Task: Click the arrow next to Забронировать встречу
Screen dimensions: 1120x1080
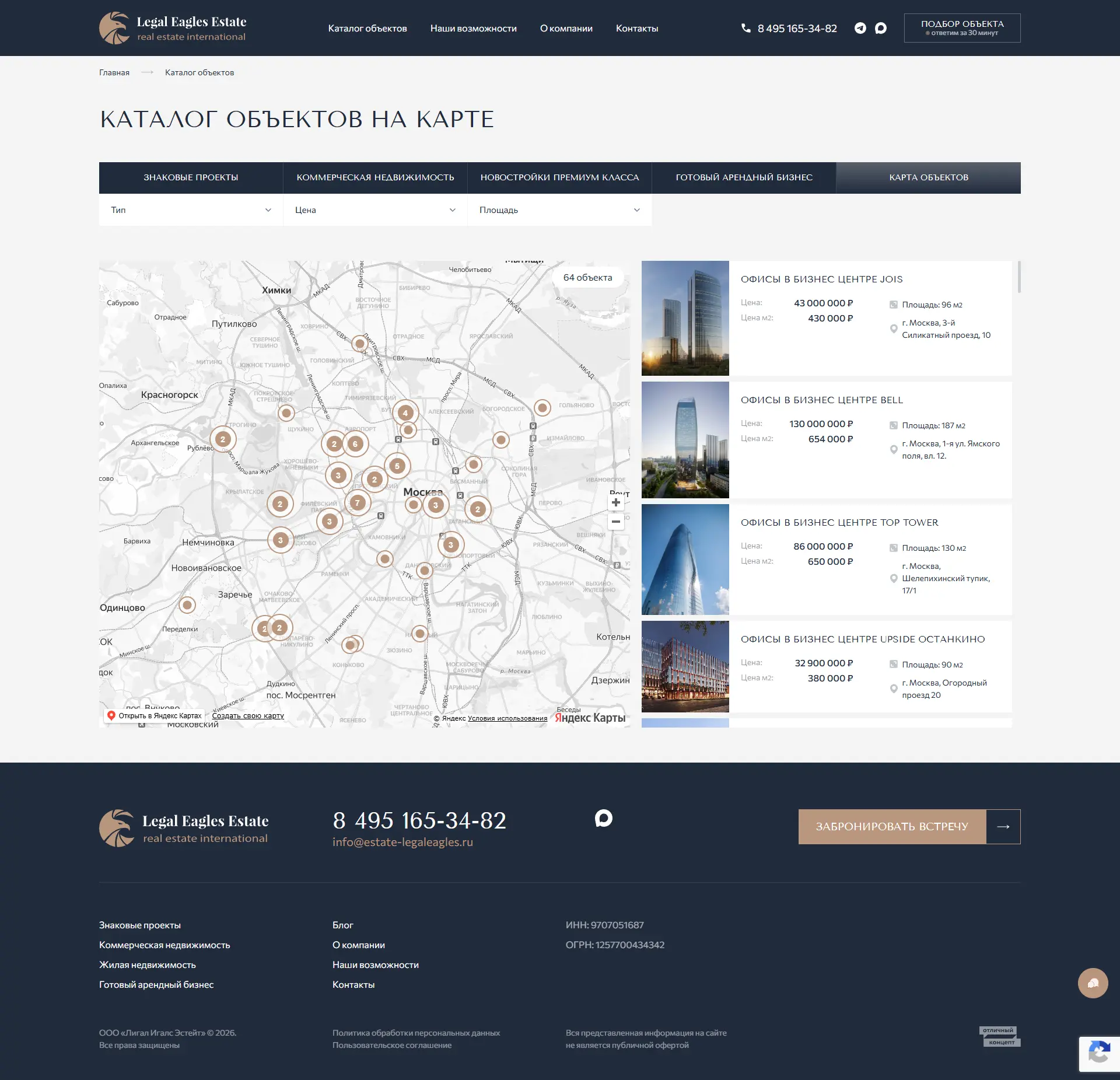Action: pyautogui.click(x=1003, y=826)
